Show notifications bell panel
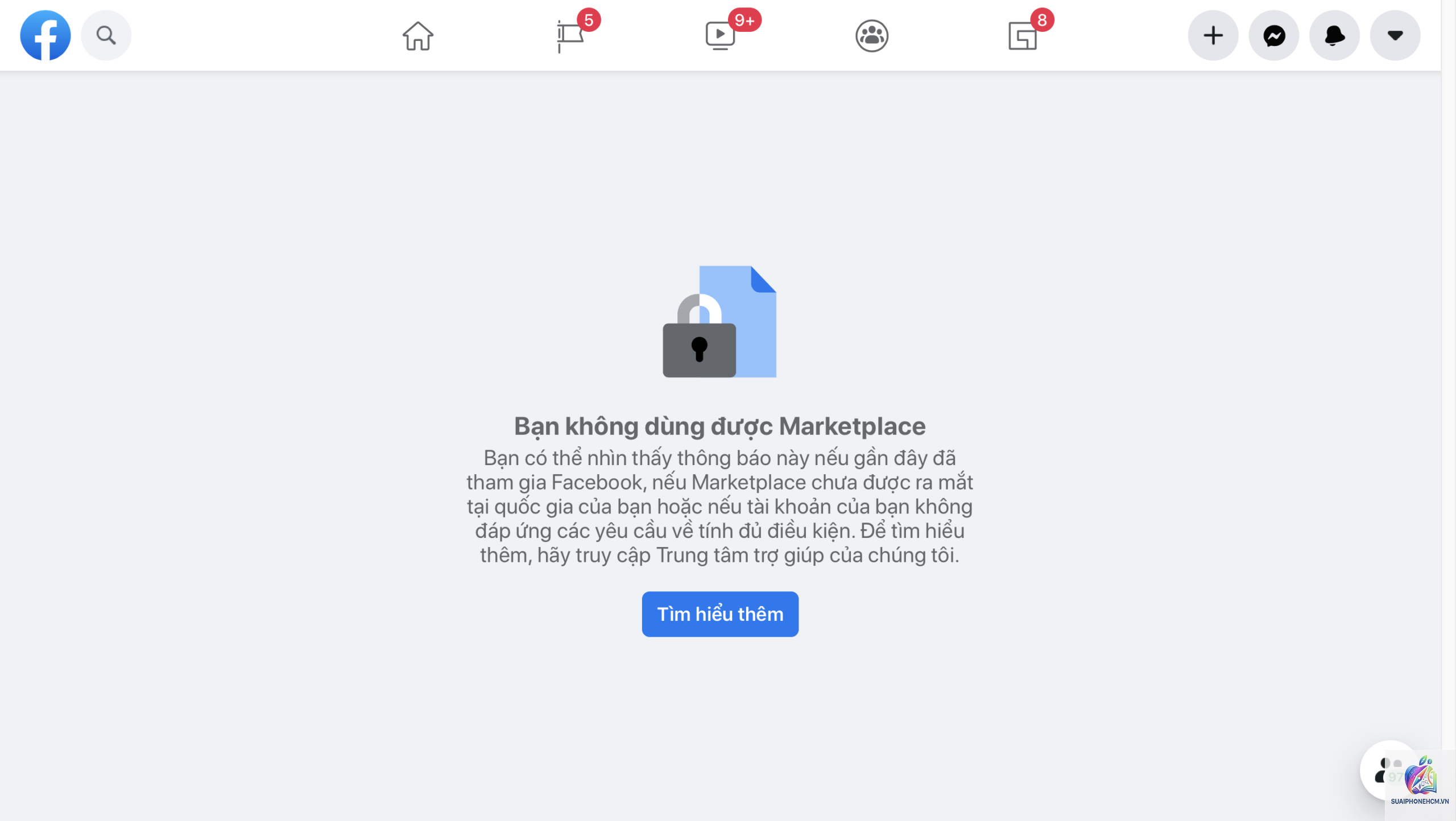 pos(1335,35)
